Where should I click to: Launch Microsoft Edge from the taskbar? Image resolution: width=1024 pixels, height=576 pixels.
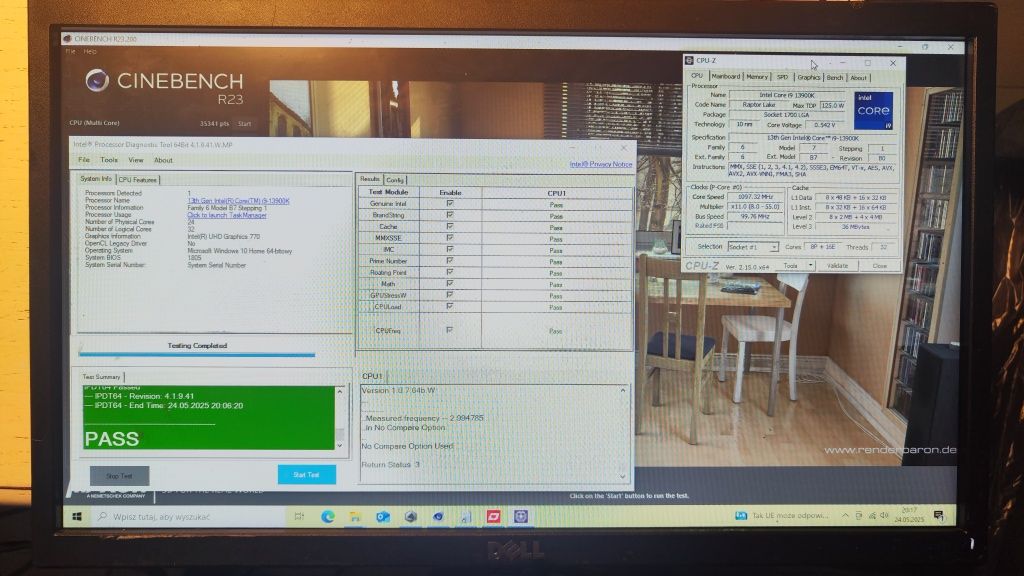[x=328, y=517]
